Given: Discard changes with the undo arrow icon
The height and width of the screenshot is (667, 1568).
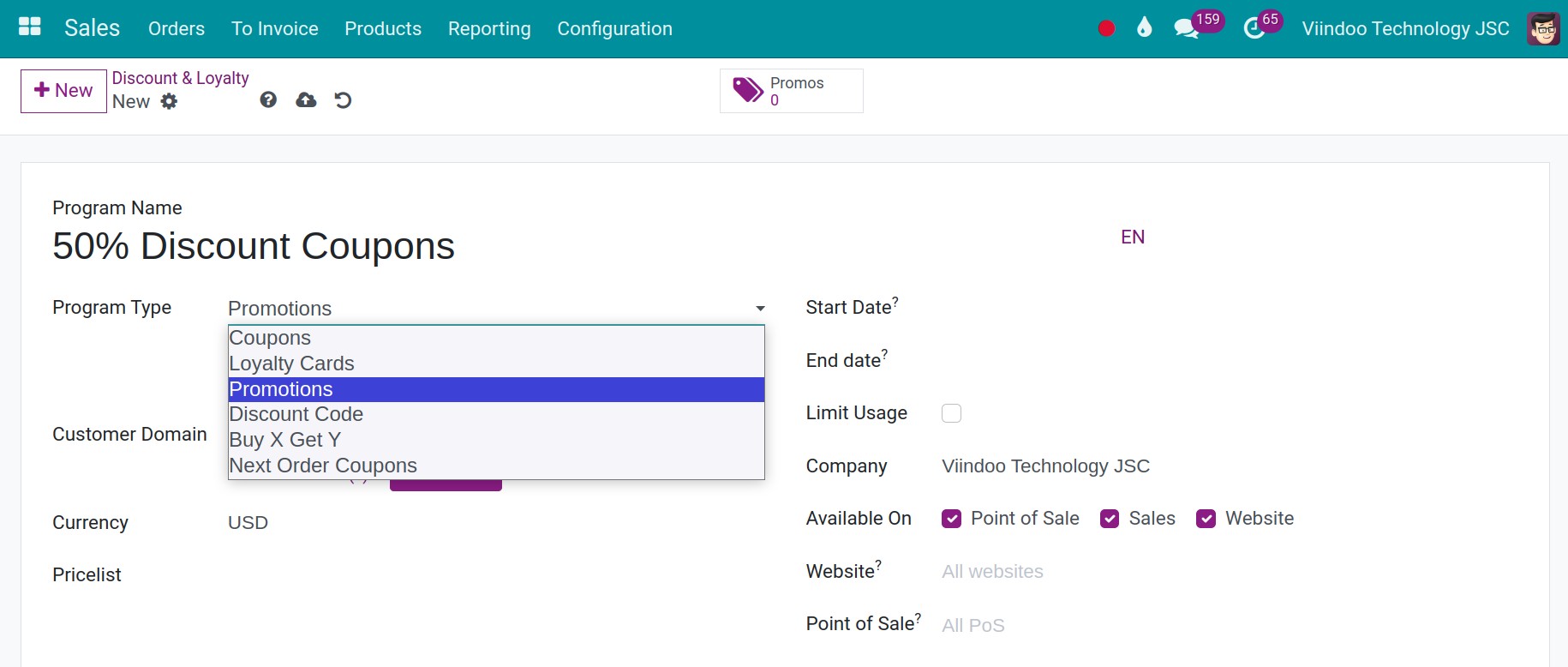Looking at the screenshot, I should [x=343, y=100].
